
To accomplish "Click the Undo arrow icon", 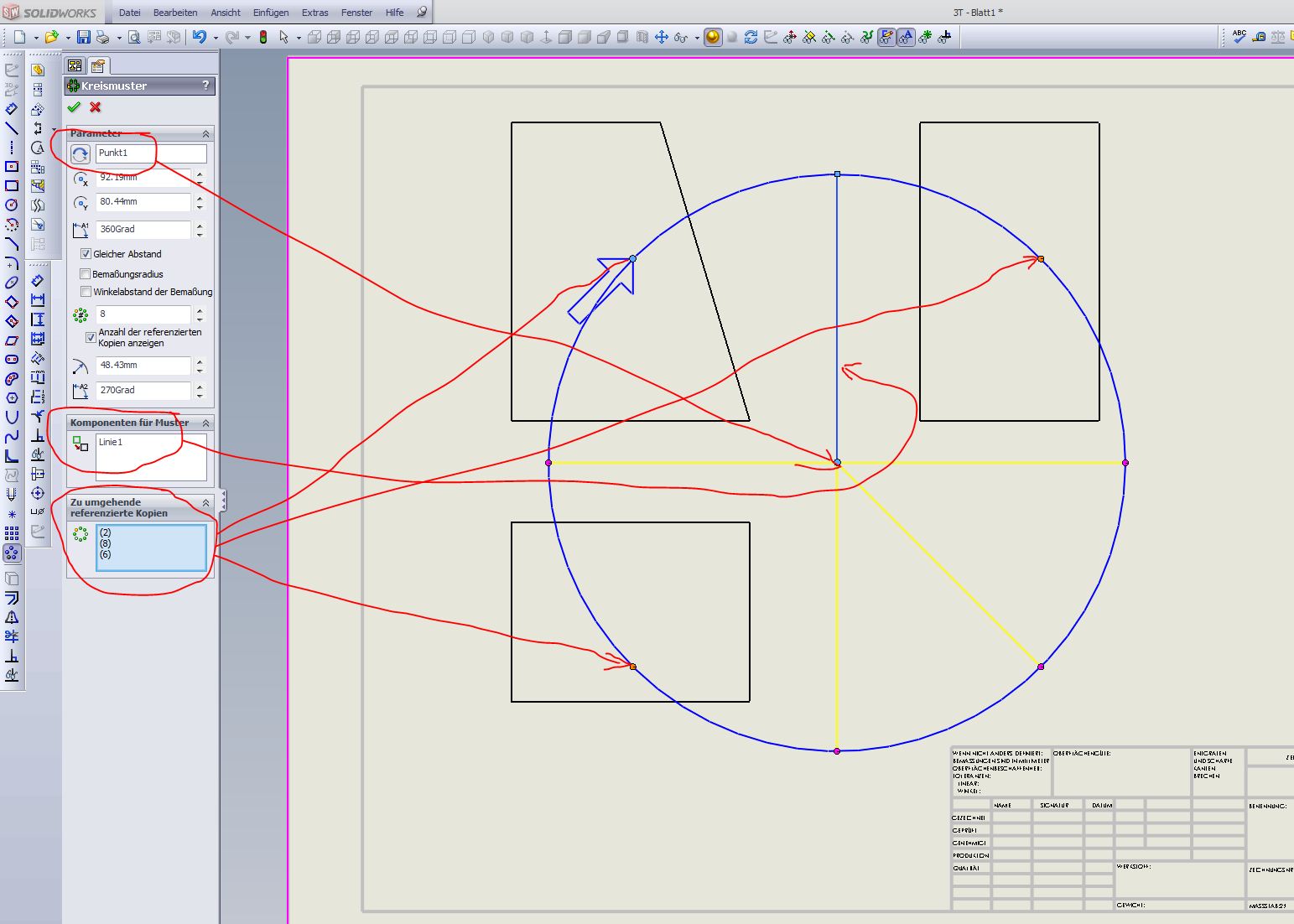I will [x=199, y=37].
